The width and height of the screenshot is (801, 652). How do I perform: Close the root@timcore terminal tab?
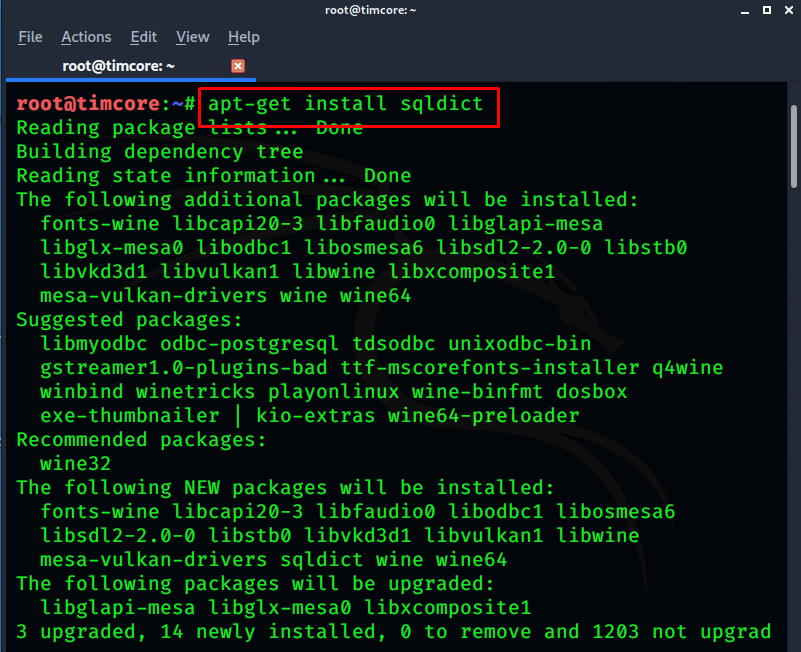(x=238, y=66)
